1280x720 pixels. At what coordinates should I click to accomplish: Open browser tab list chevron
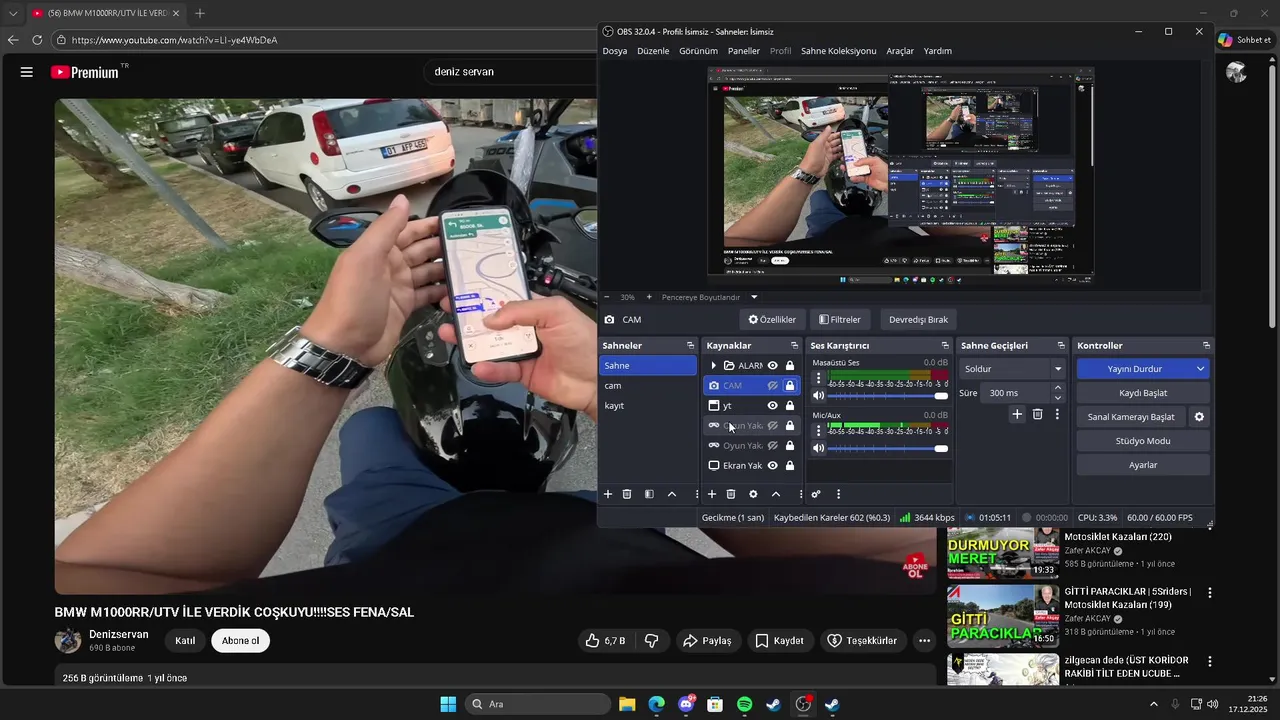click(x=13, y=13)
